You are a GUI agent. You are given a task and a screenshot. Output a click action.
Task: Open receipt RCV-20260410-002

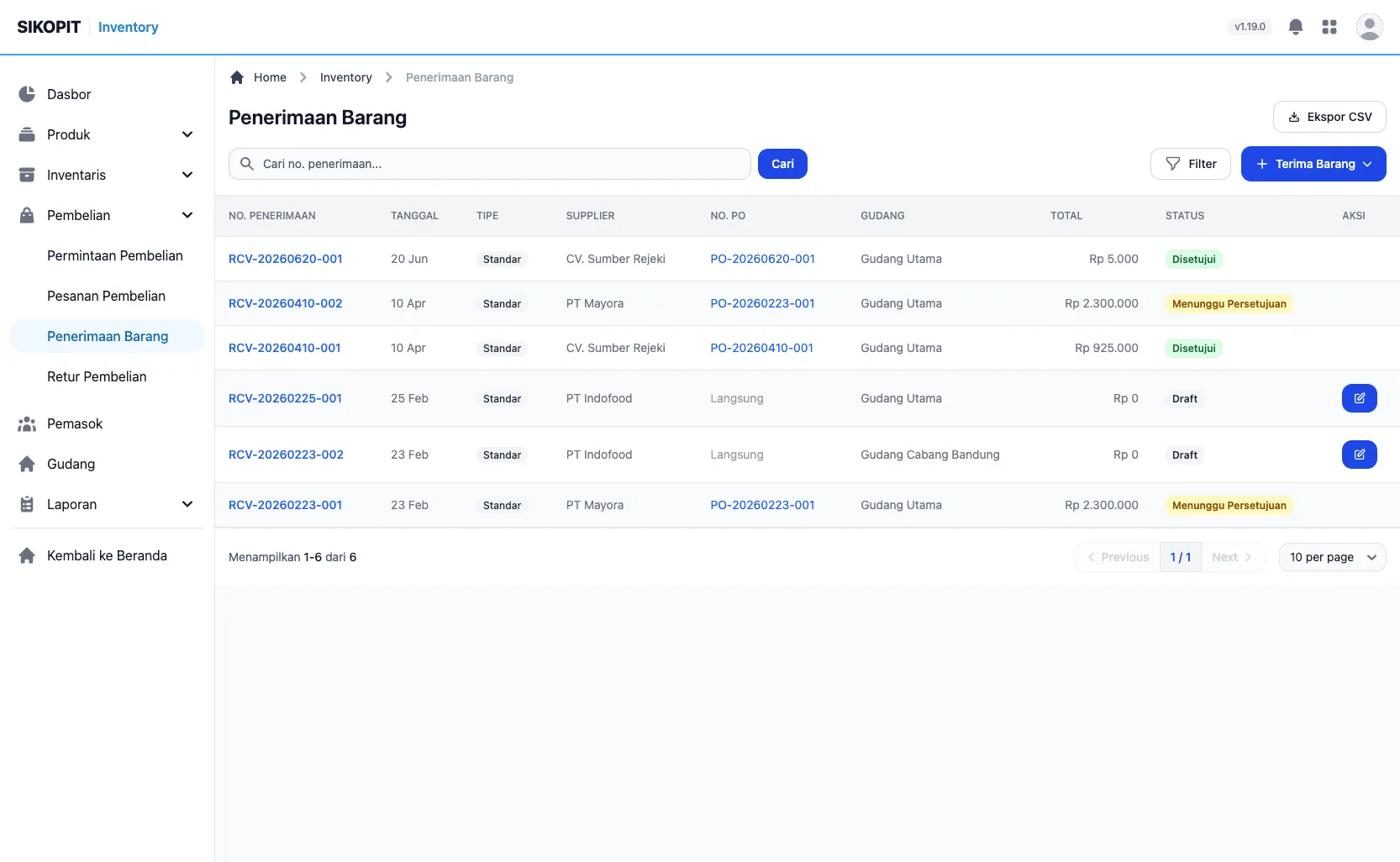tap(286, 303)
